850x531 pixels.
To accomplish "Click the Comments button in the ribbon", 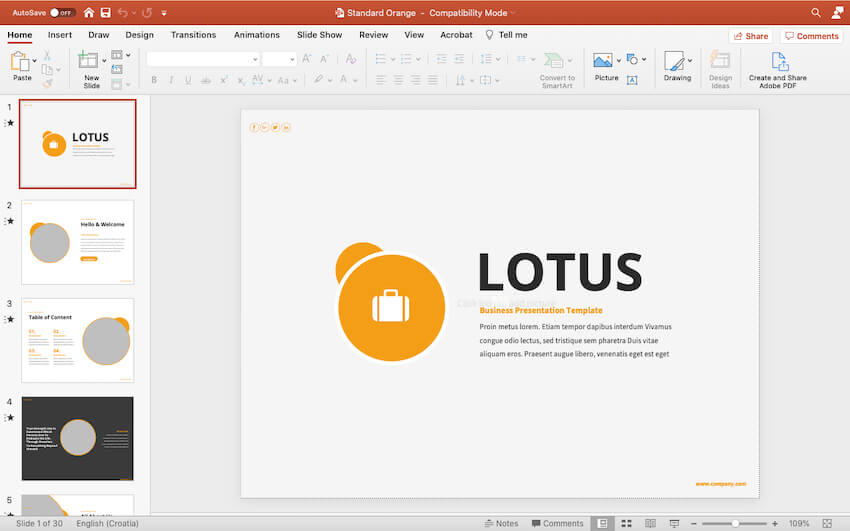I will coord(811,36).
